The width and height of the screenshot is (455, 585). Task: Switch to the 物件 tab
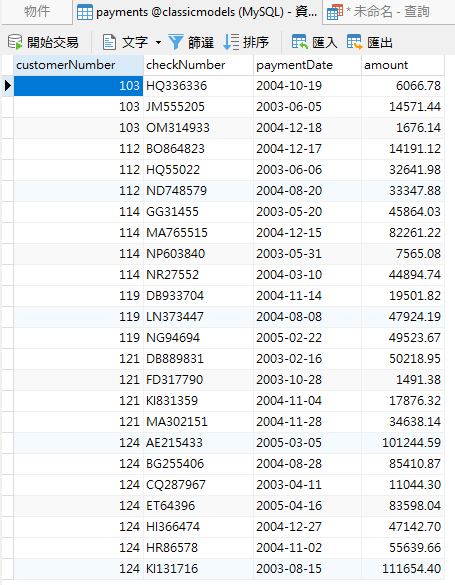tap(37, 11)
